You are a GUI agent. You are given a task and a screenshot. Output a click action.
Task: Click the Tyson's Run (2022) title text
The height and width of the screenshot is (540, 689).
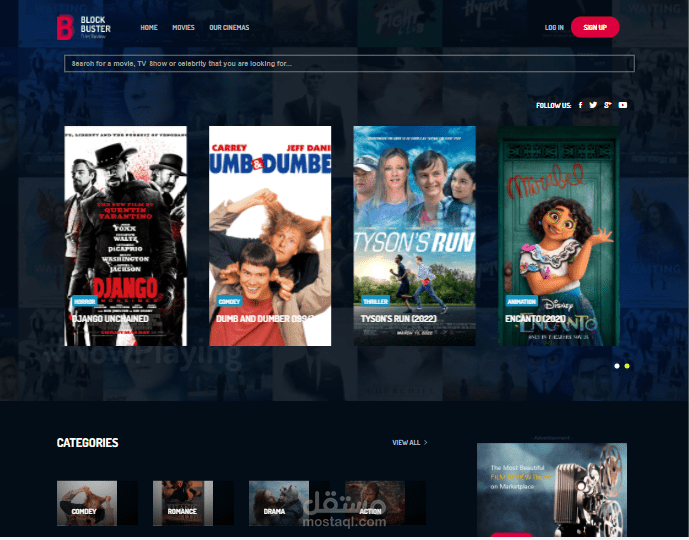(399, 319)
